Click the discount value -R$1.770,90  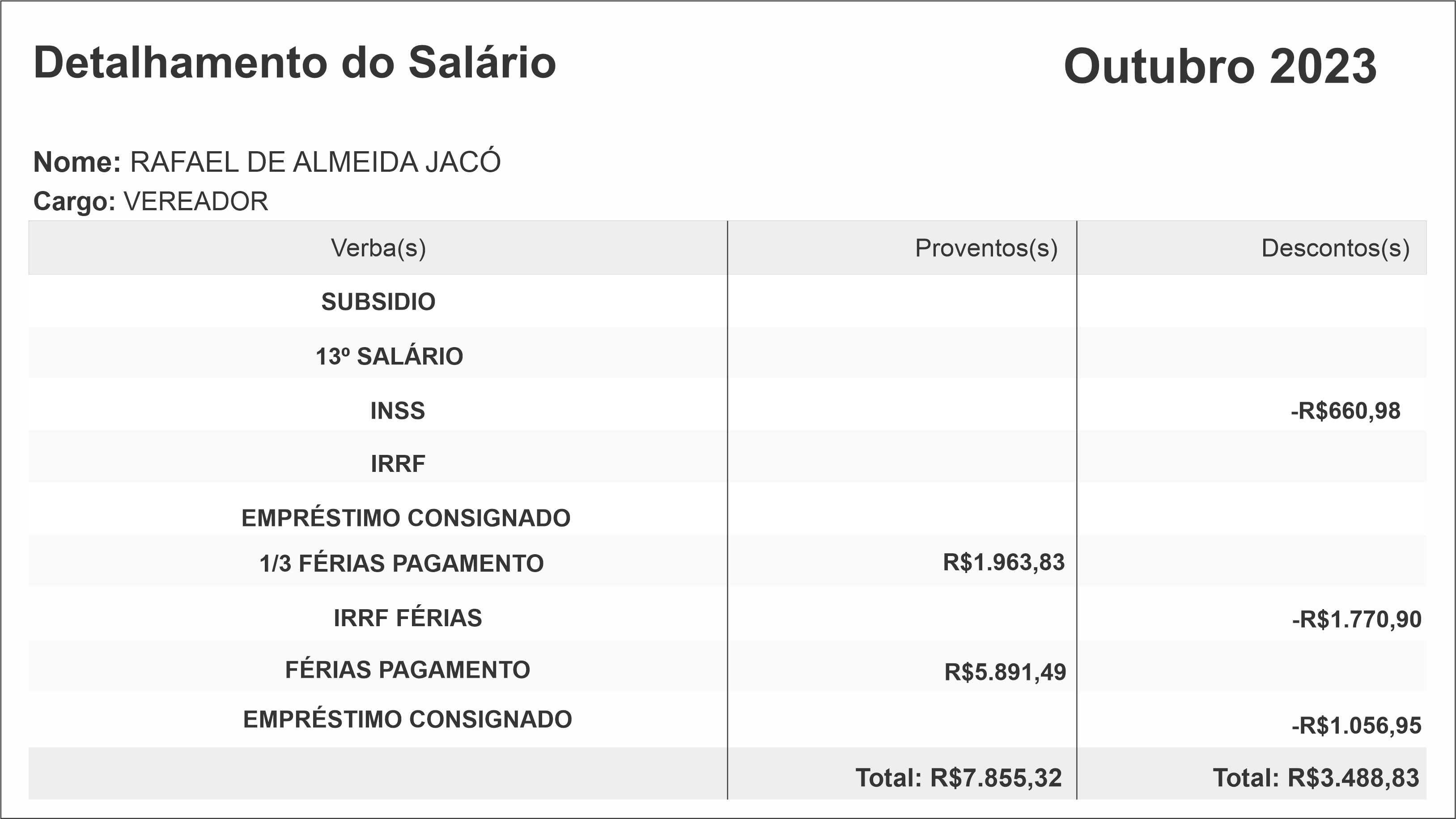(x=1356, y=620)
